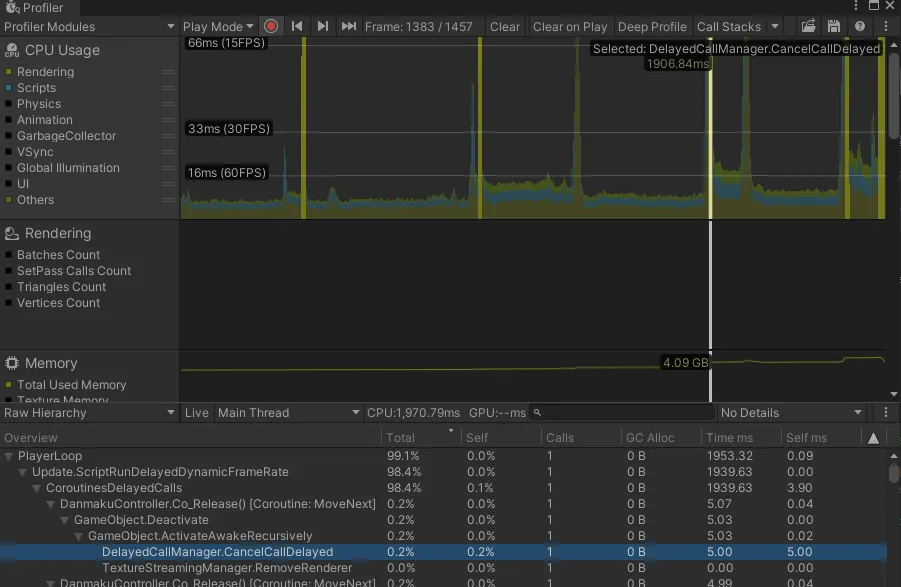Open the profiler toolbar kebab menu
This screenshot has width=901, height=587.
[x=887, y=27]
